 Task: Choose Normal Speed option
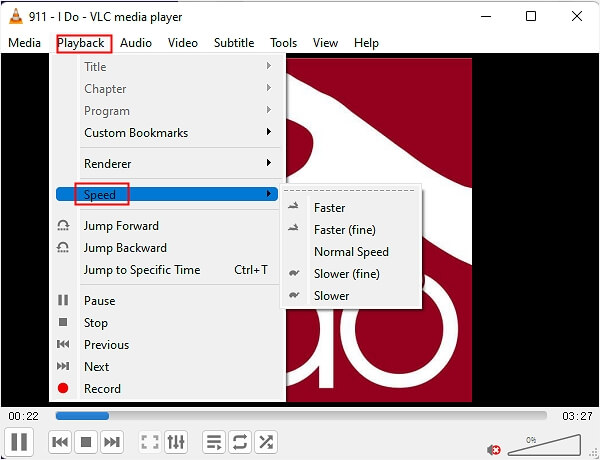click(351, 252)
